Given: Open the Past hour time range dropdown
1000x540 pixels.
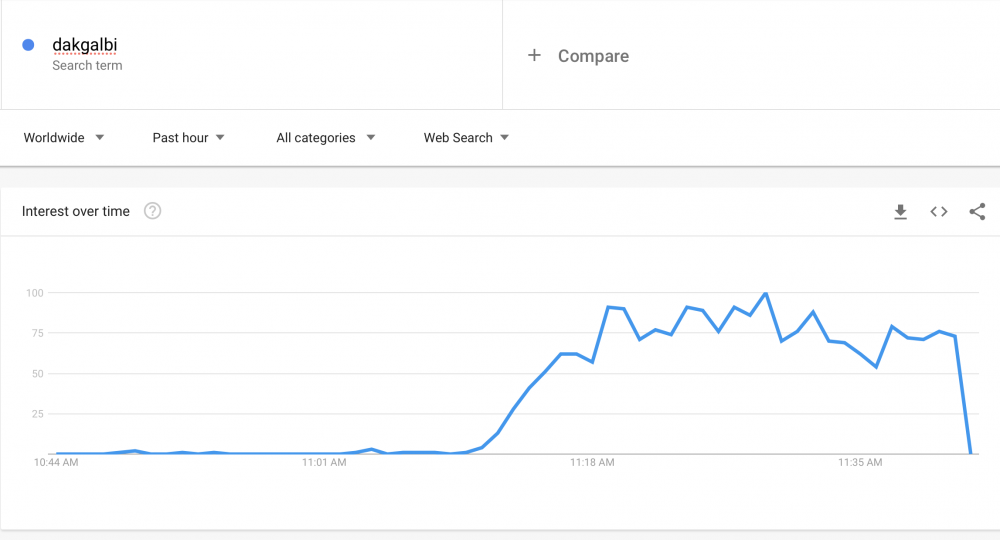Looking at the screenshot, I should 188,138.
